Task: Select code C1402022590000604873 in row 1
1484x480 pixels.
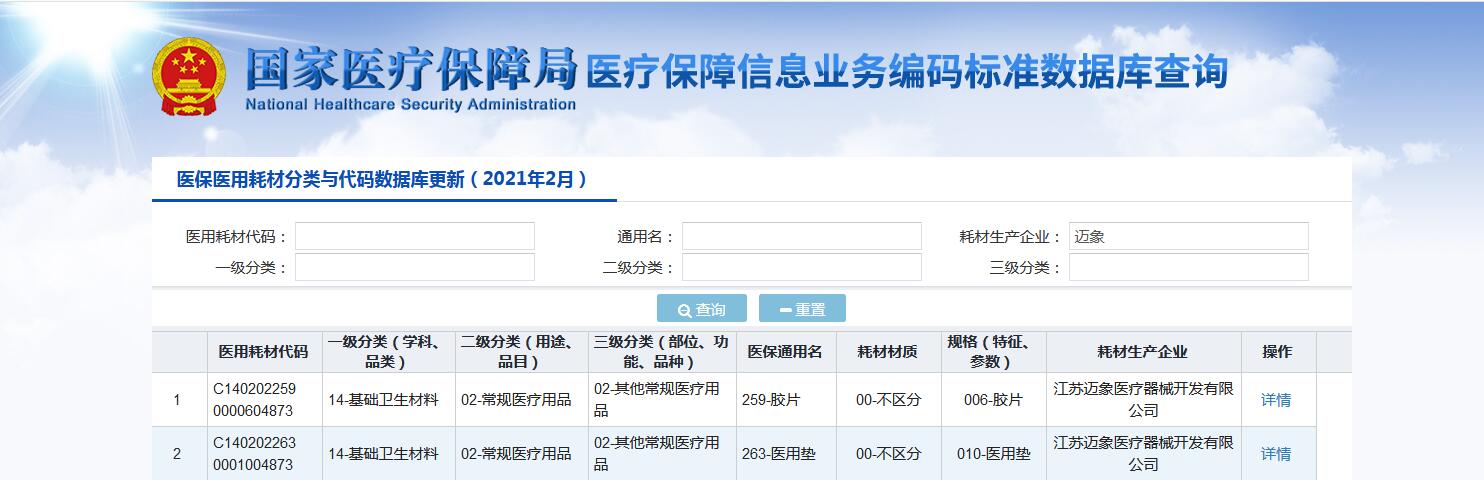Action: point(254,400)
